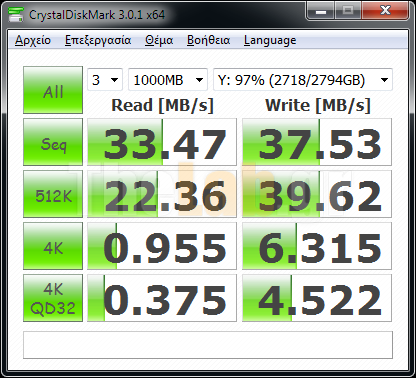The height and width of the screenshot is (378, 416).
Task: Open the Αρχείο menu
Action: click(x=33, y=40)
